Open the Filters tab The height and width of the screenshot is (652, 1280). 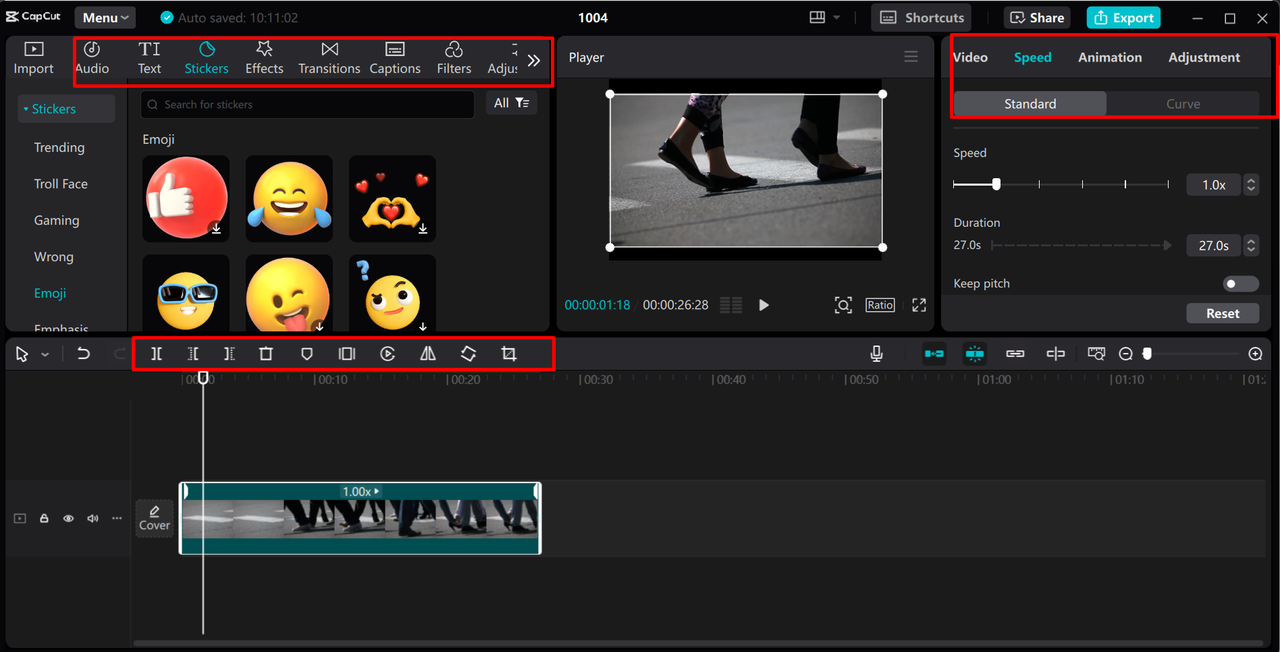[x=454, y=58]
